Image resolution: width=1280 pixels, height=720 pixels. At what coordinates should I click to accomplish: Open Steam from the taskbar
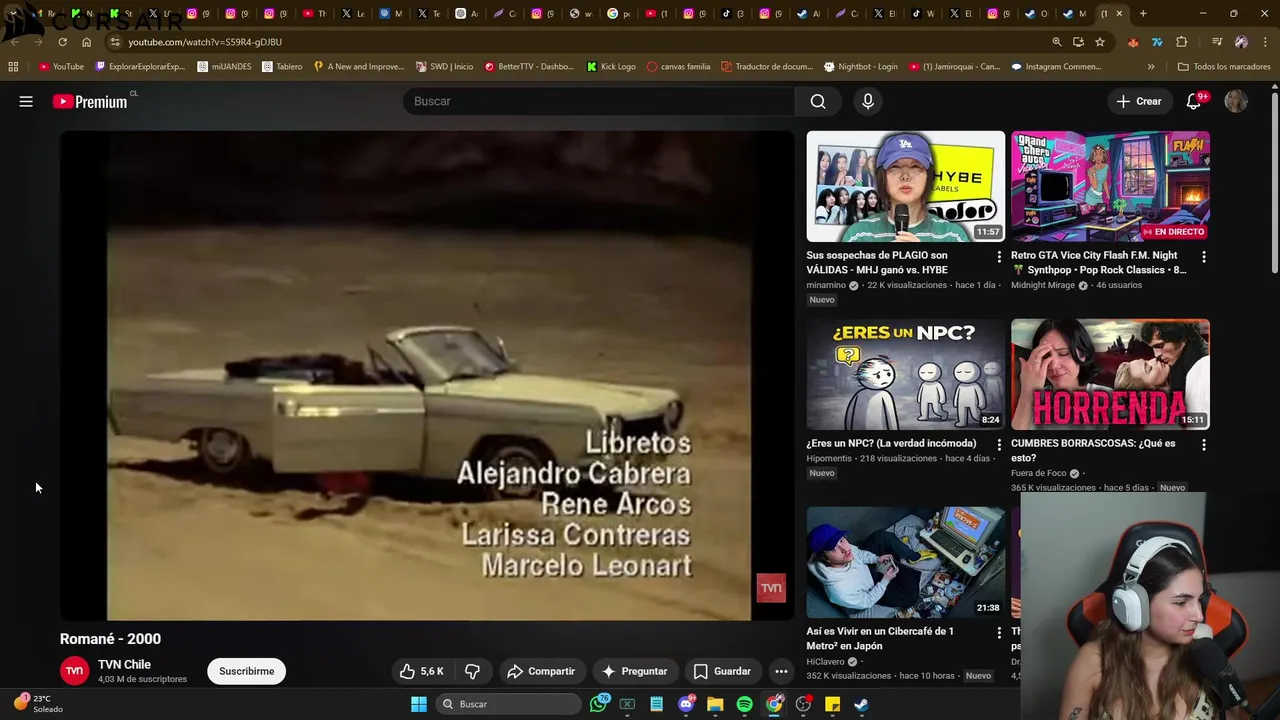(861, 704)
